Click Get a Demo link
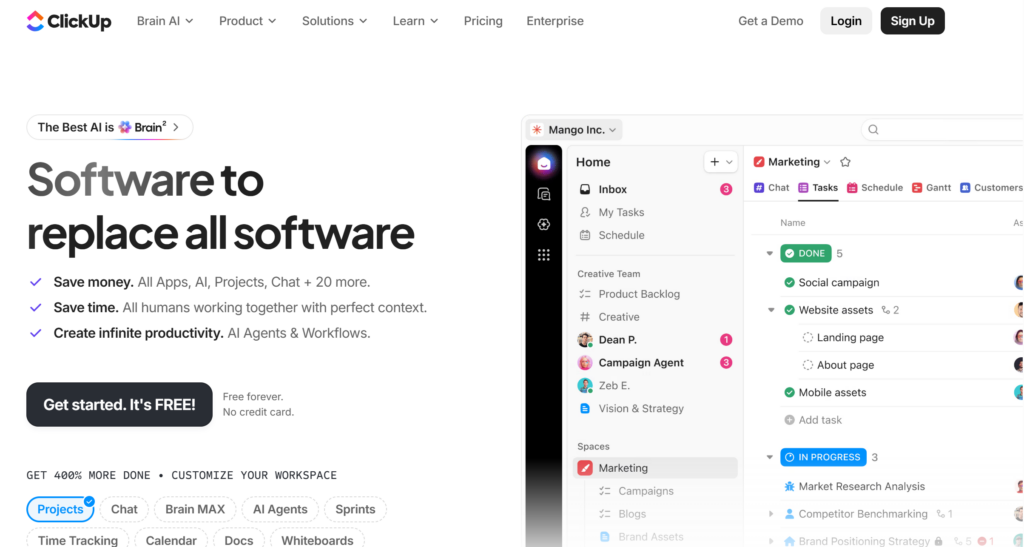This screenshot has width=1024, height=547. click(x=771, y=21)
